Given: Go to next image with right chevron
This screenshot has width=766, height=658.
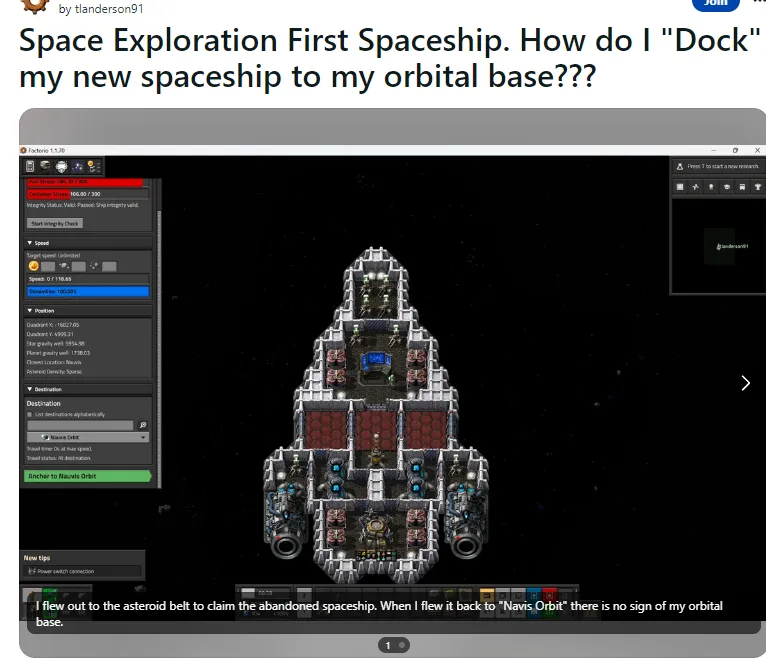Looking at the screenshot, I should (745, 383).
